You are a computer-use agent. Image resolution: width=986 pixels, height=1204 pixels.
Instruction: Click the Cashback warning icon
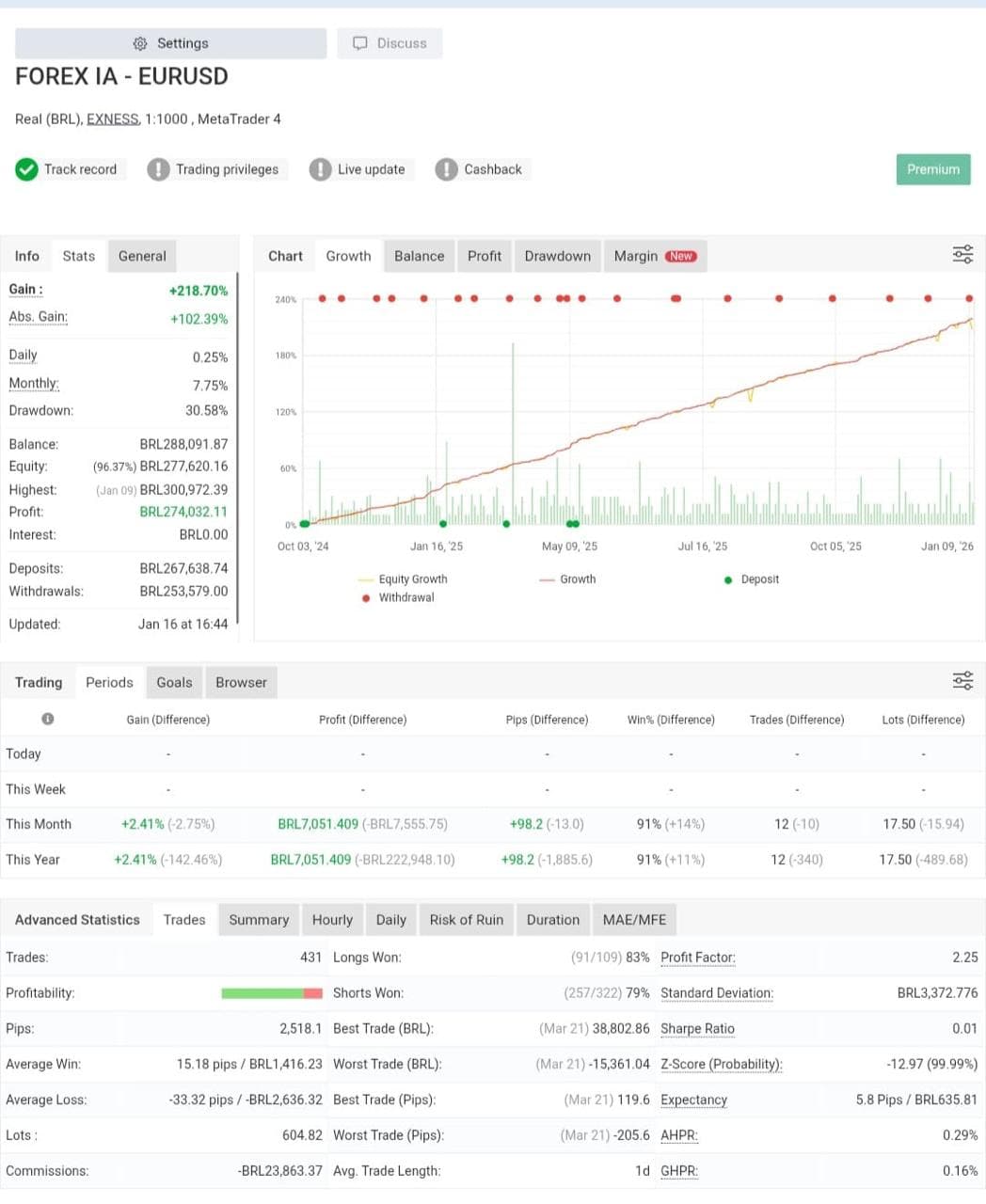(x=446, y=169)
